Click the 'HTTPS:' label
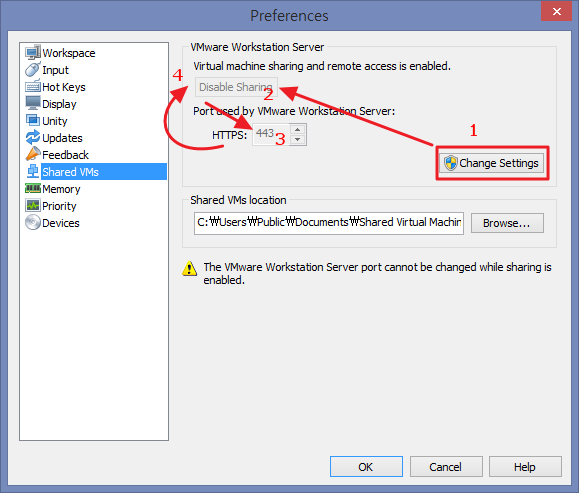Screen dimensions: 579x493 pos(229,135)
